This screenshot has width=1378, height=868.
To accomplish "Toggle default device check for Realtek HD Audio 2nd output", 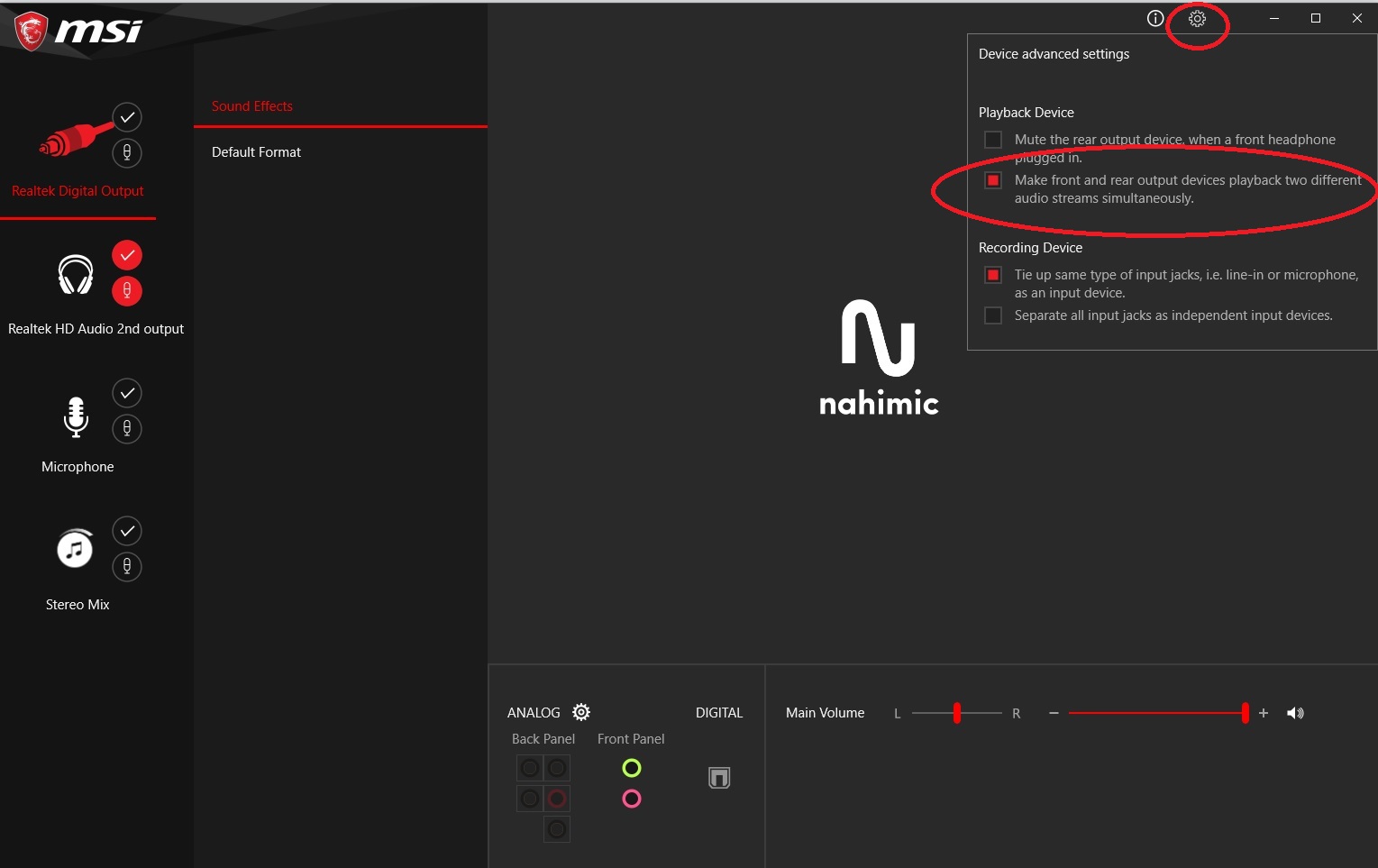I will tap(127, 255).
